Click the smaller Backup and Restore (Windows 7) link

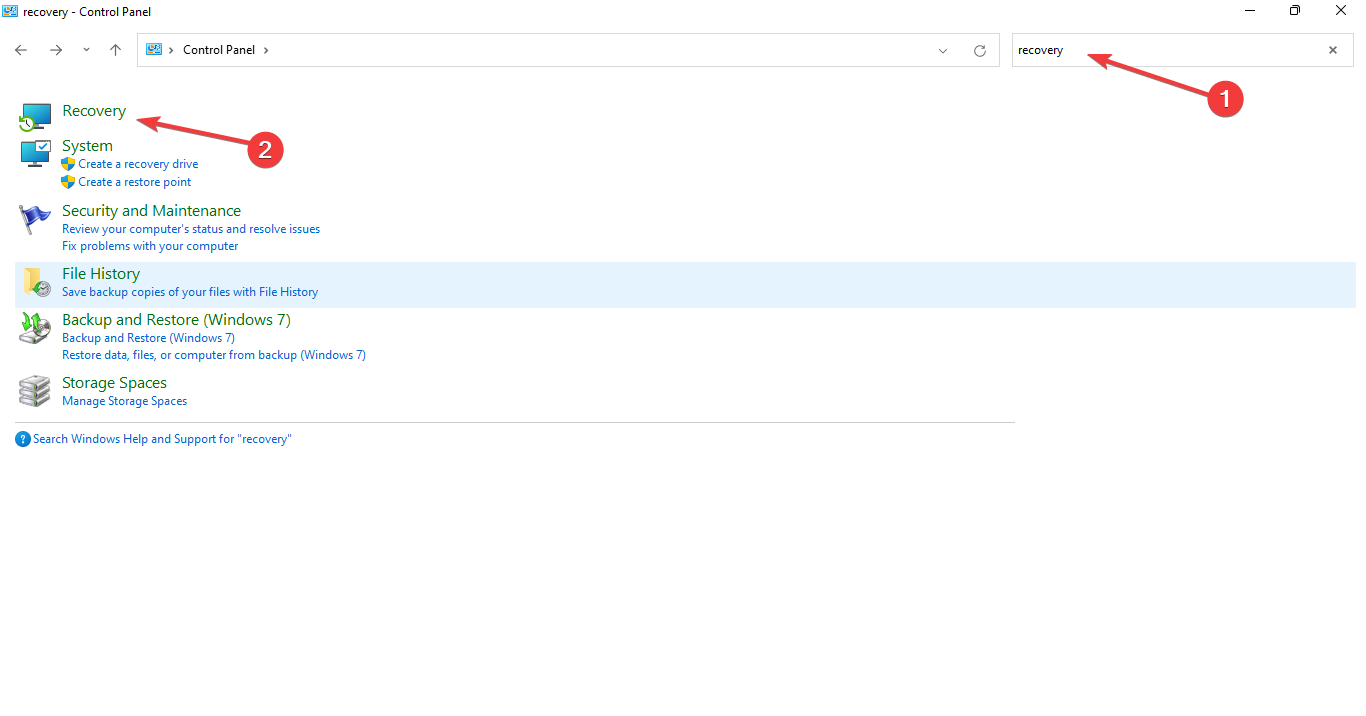[148, 338]
